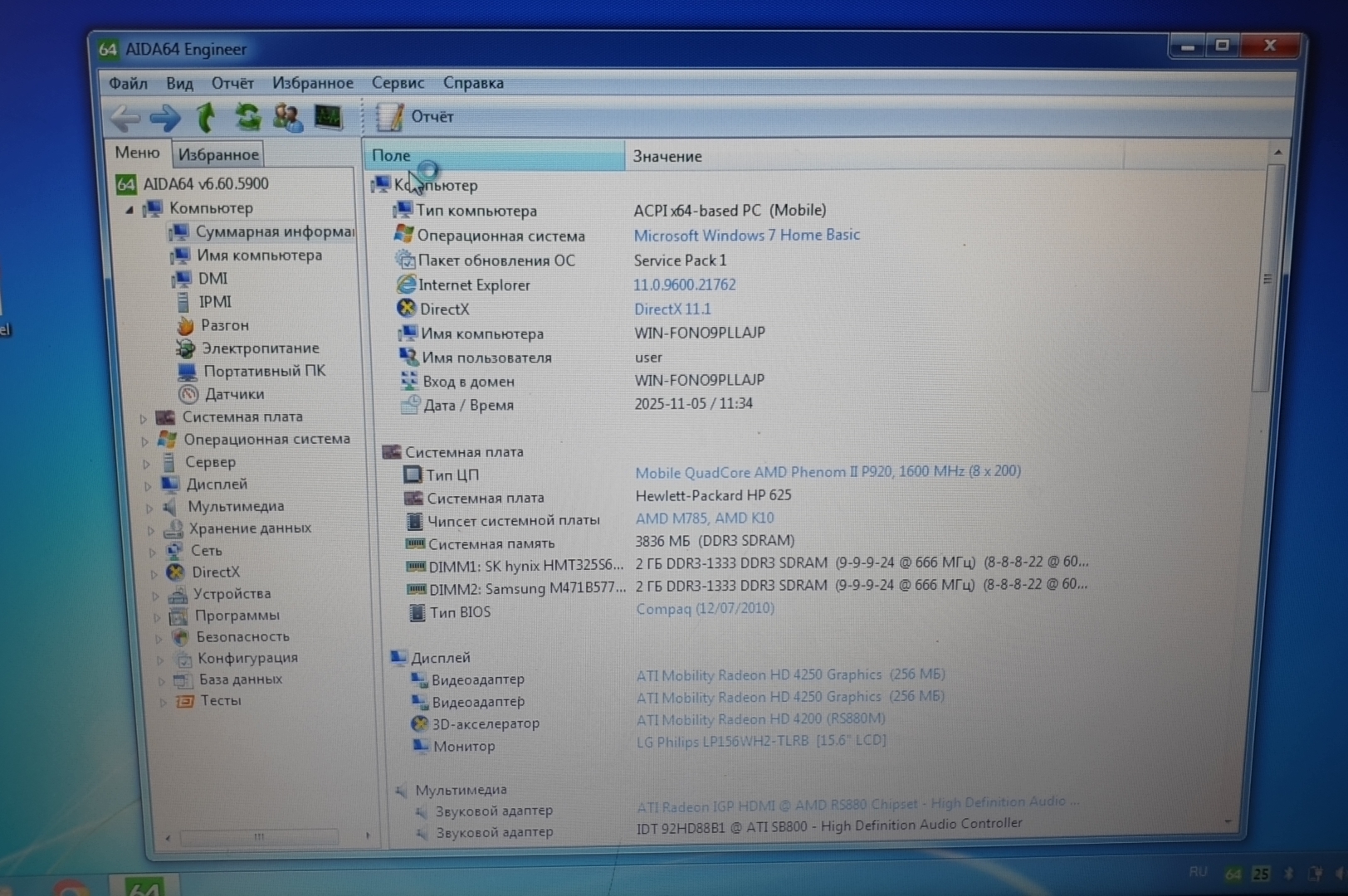The width and height of the screenshot is (1348, 896).
Task: Open the user management toolbar icon
Action: click(x=287, y=118)
